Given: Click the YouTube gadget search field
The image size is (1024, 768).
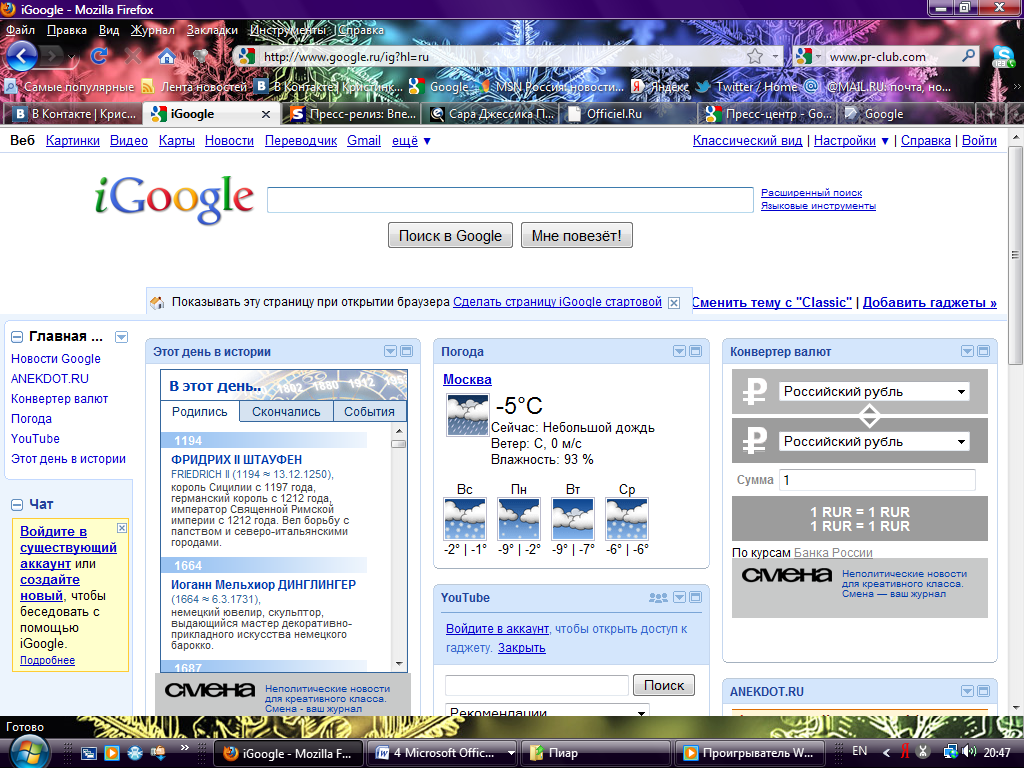Looking at the screenshot, I should point(537,685).
